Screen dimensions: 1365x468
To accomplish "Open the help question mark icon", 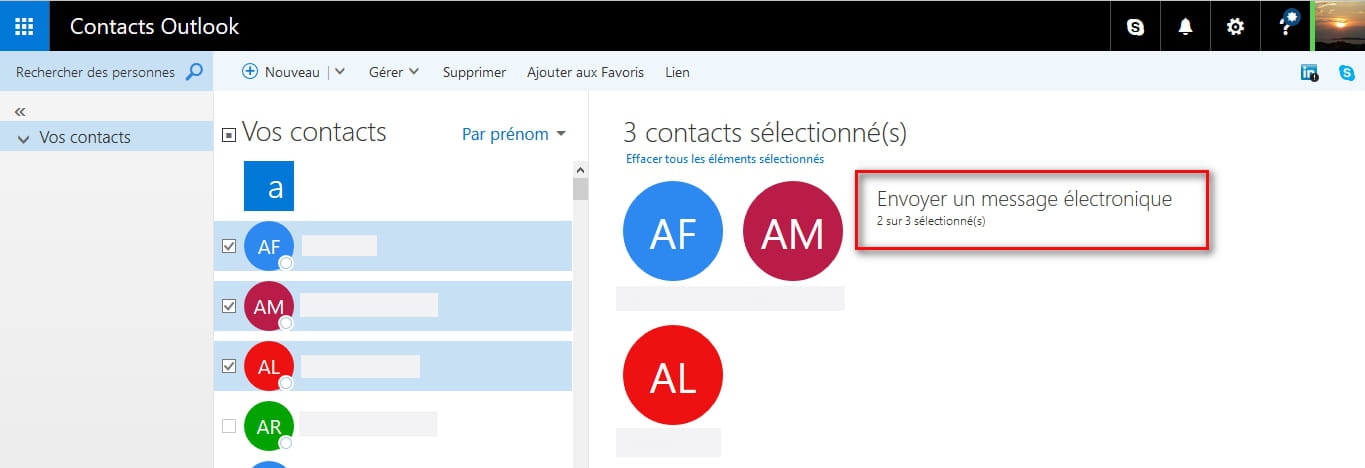I will (1287, 27).
